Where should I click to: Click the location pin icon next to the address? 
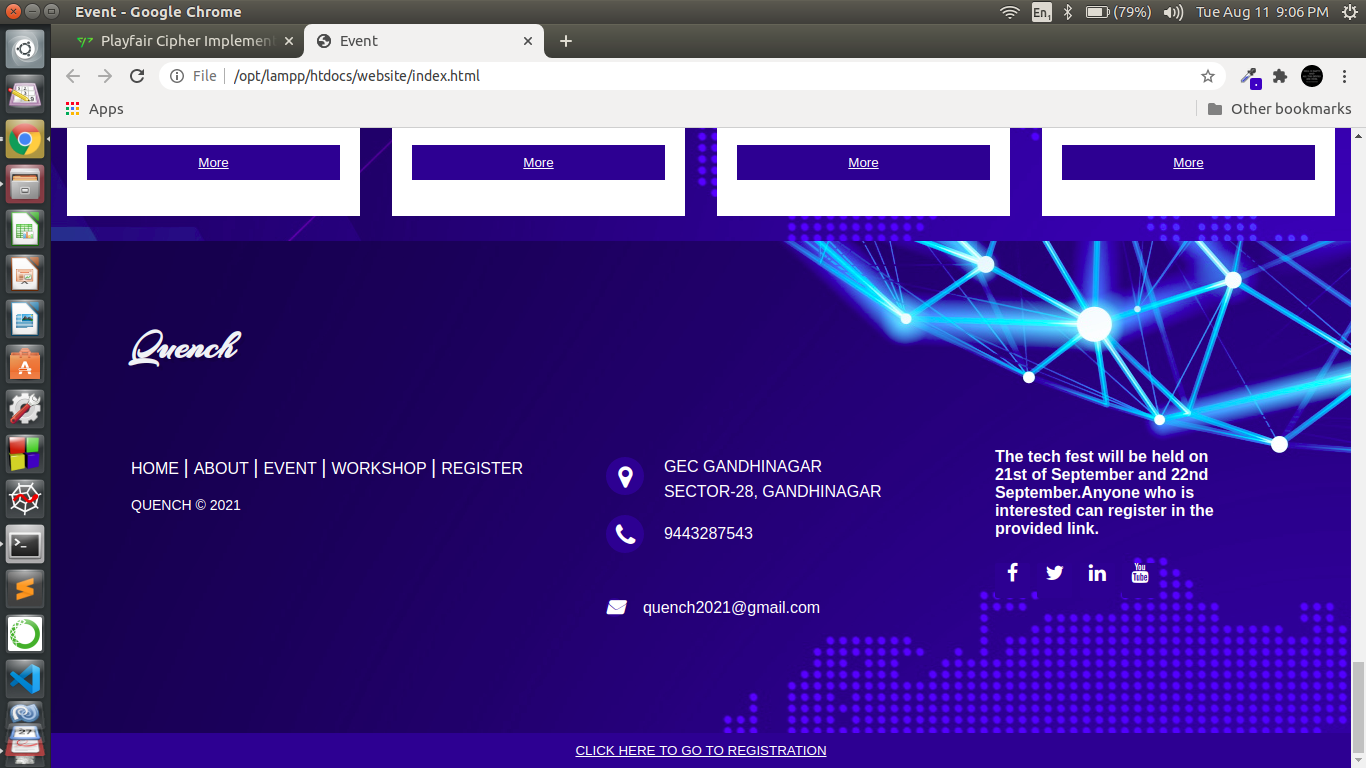click(x=625, y=476)
